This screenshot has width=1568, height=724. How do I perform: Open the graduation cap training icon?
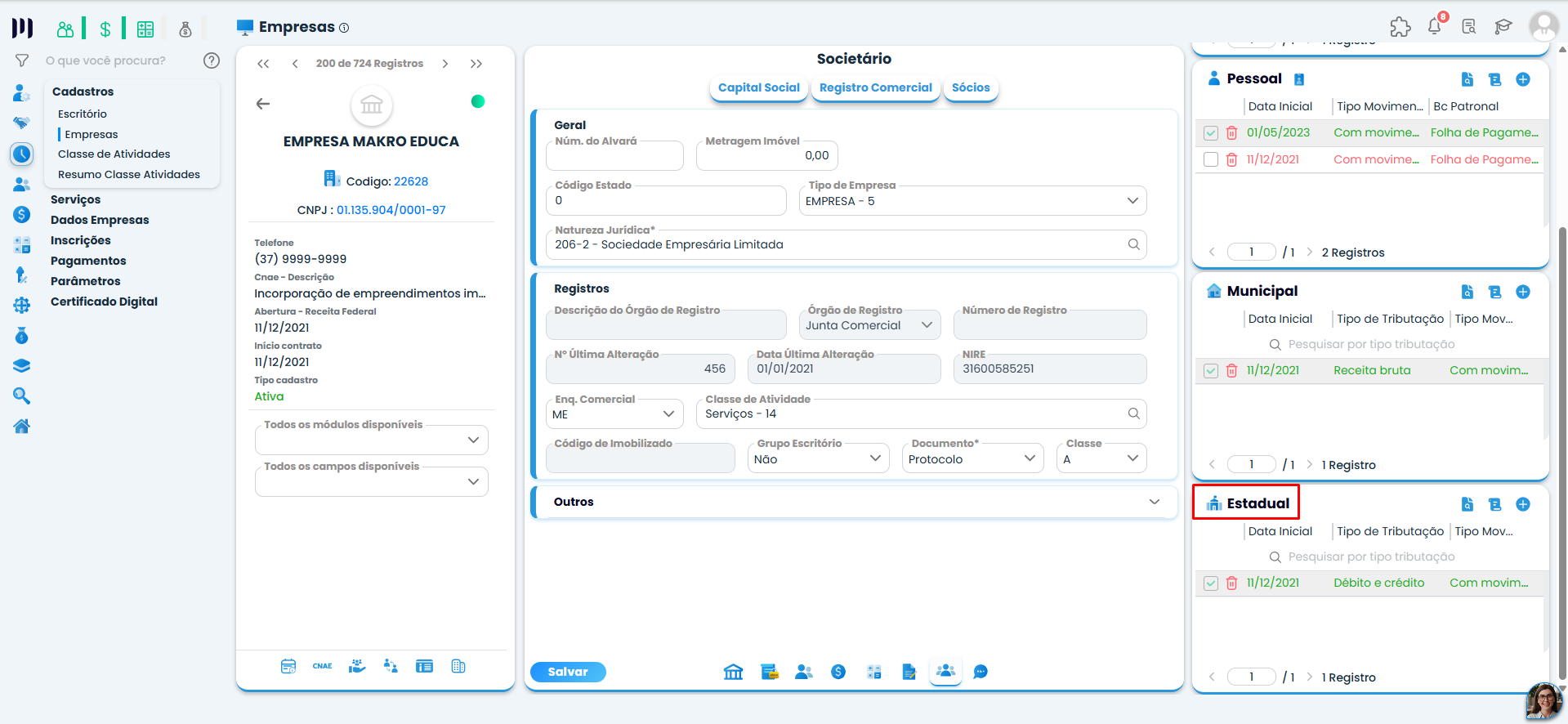click(1503, 27)
